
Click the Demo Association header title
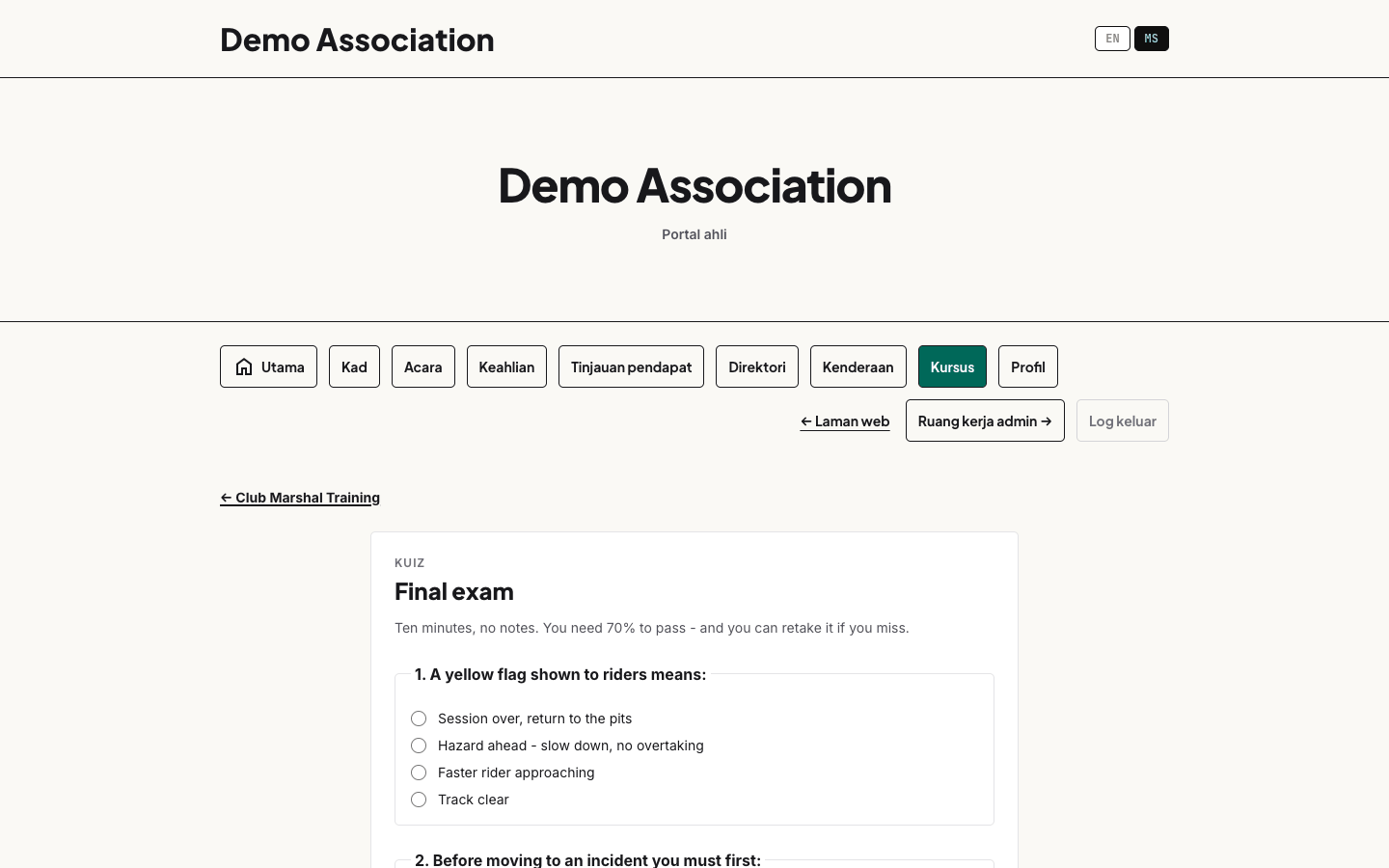[x=357, y=40]
